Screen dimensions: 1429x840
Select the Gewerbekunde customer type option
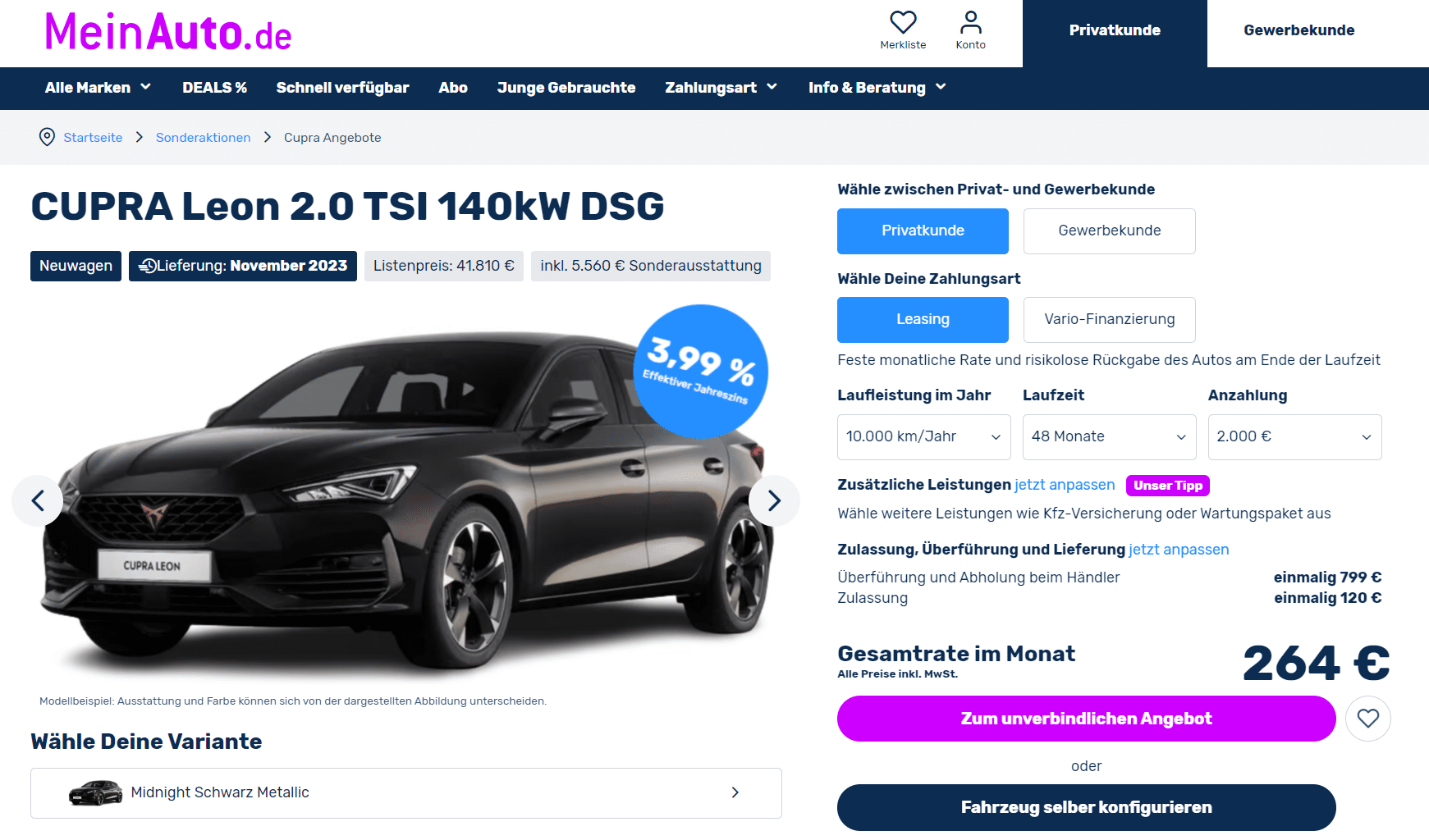[x=1109, y=231]
